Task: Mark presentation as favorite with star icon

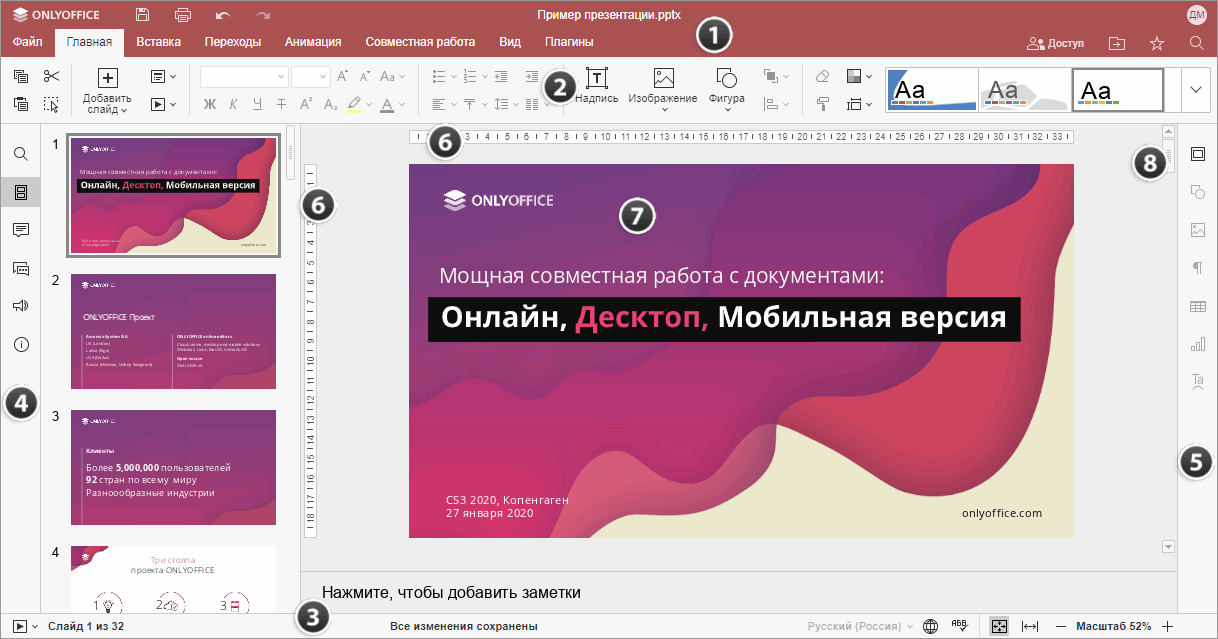Action: [1157, 43]
